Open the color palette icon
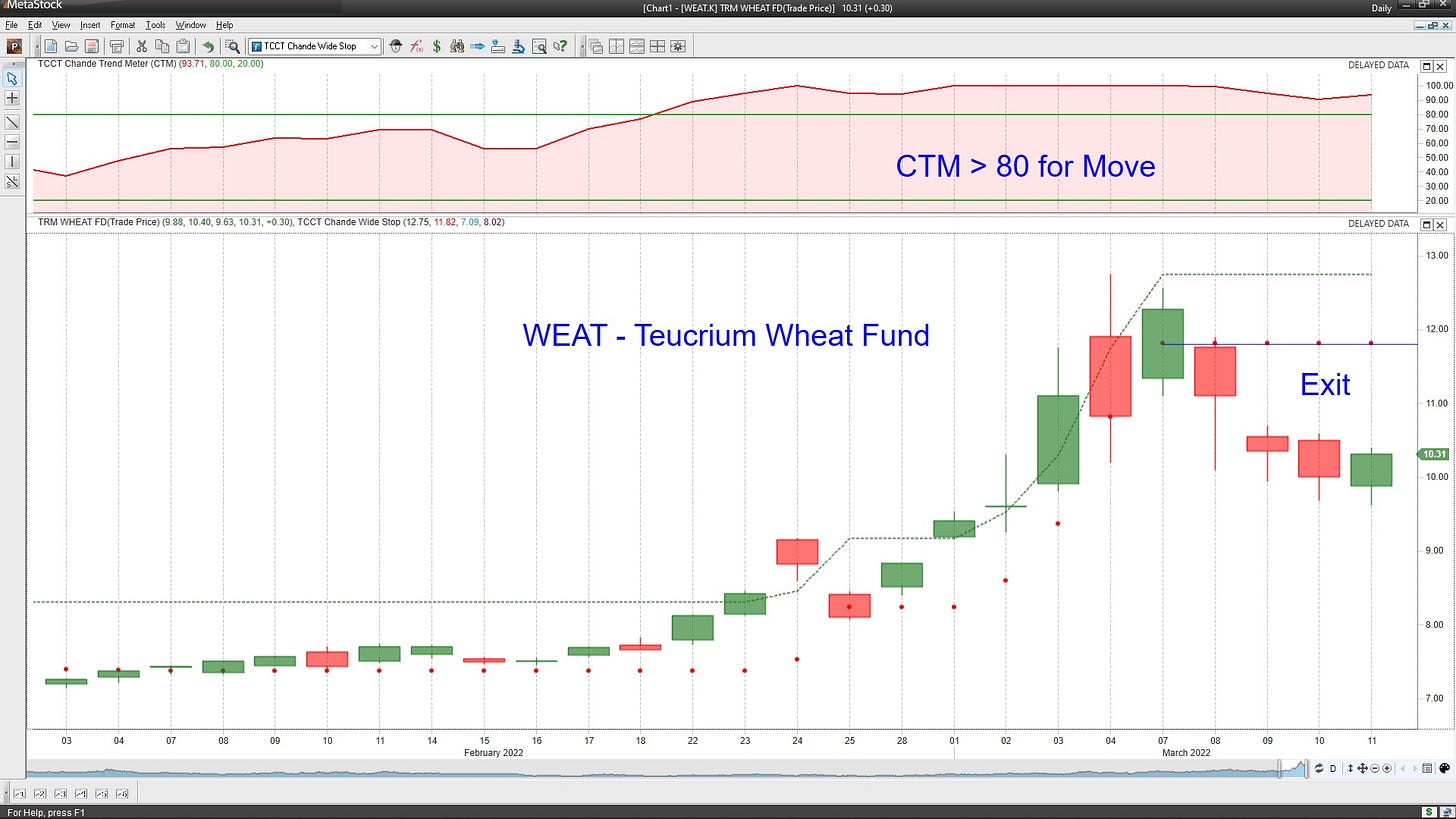The height and width of the screenshot is (819, 1456). click(x=1444, y=768)
